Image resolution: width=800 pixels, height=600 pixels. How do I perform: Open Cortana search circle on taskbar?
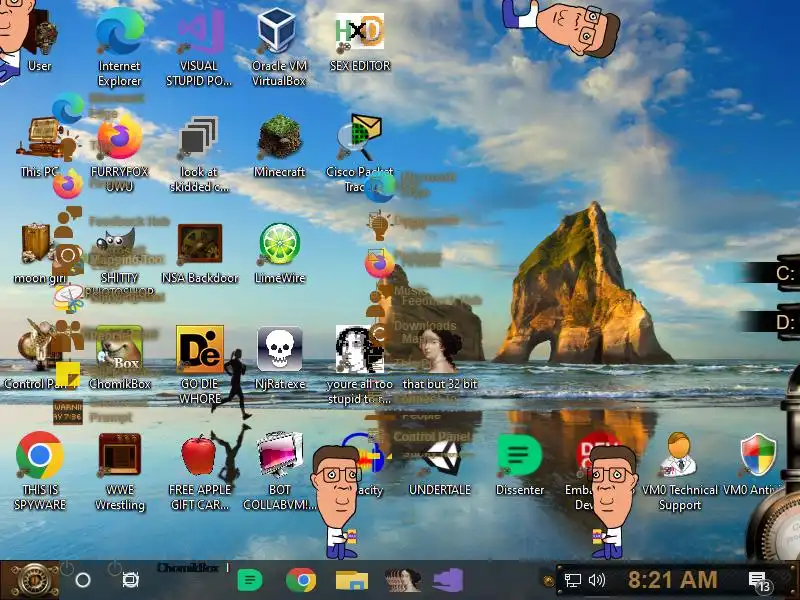coord(83,580)
